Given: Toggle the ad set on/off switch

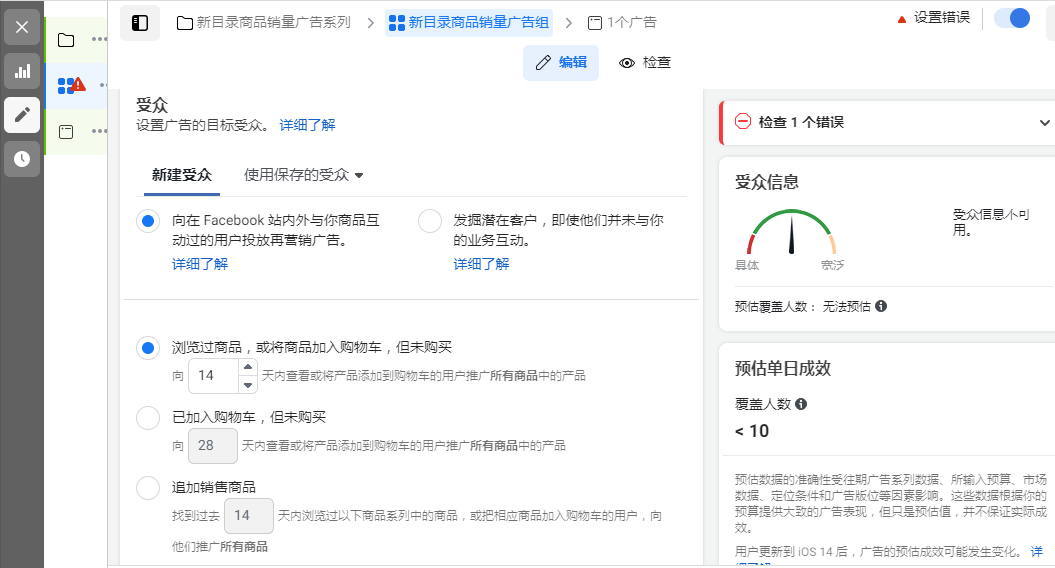Looking at the screenshot, I should pos(1012,18).
